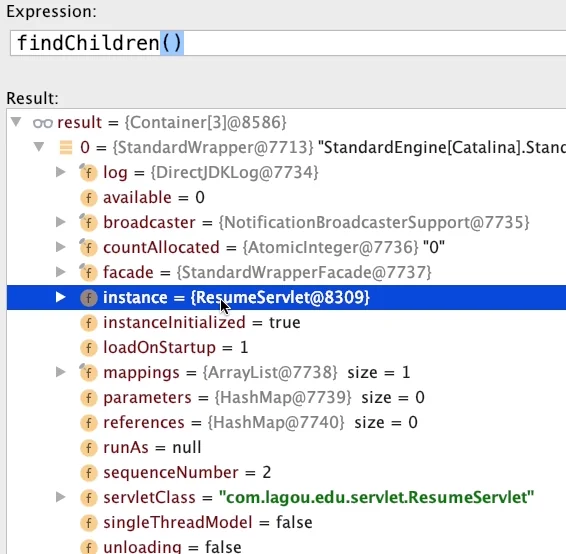Click the watch glasses icon beside result
The width and height of the screenshot is (566, 554).
(43, 123)
